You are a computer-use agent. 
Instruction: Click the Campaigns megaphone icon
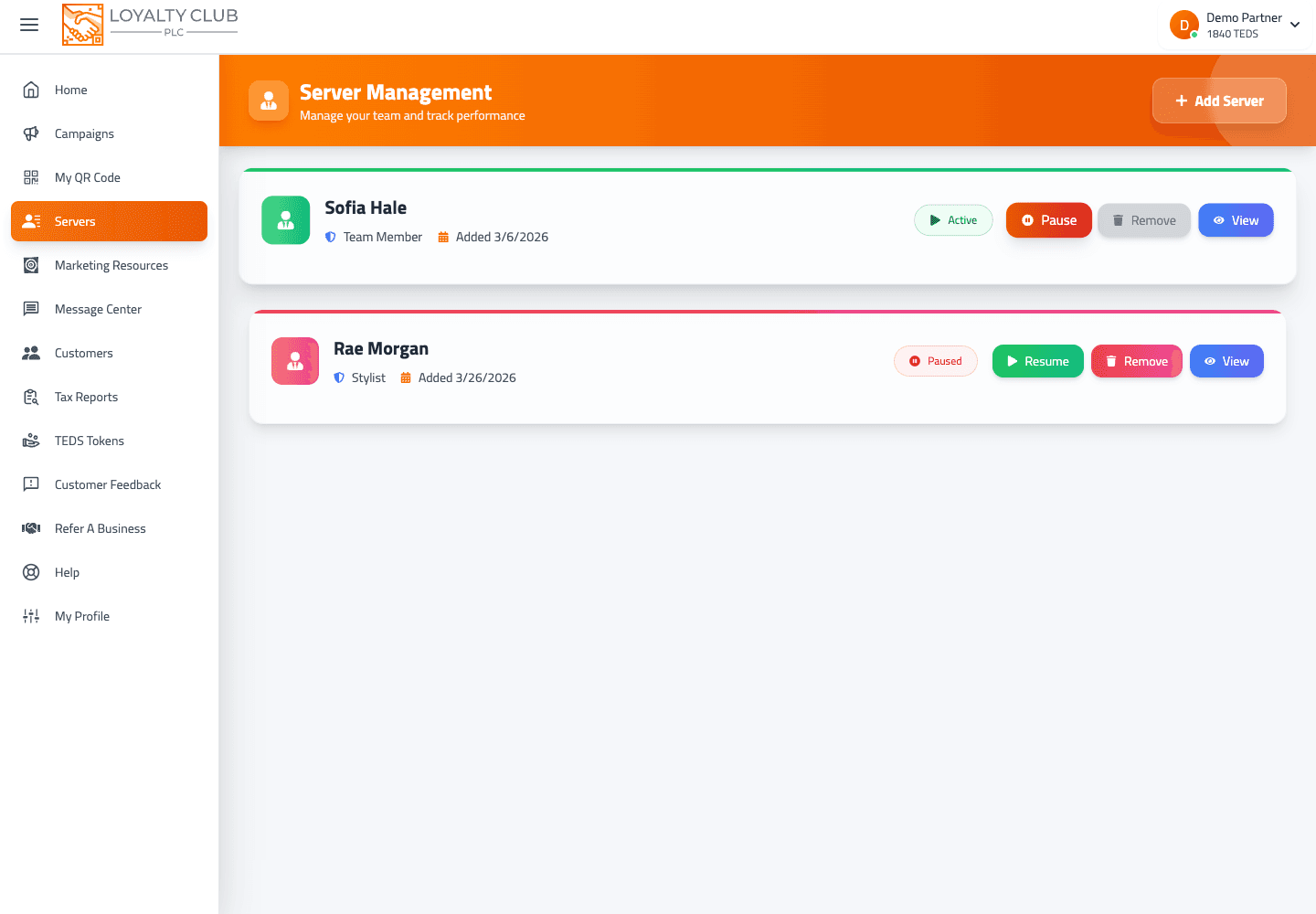pyautogui.click(x=31, y=133)
